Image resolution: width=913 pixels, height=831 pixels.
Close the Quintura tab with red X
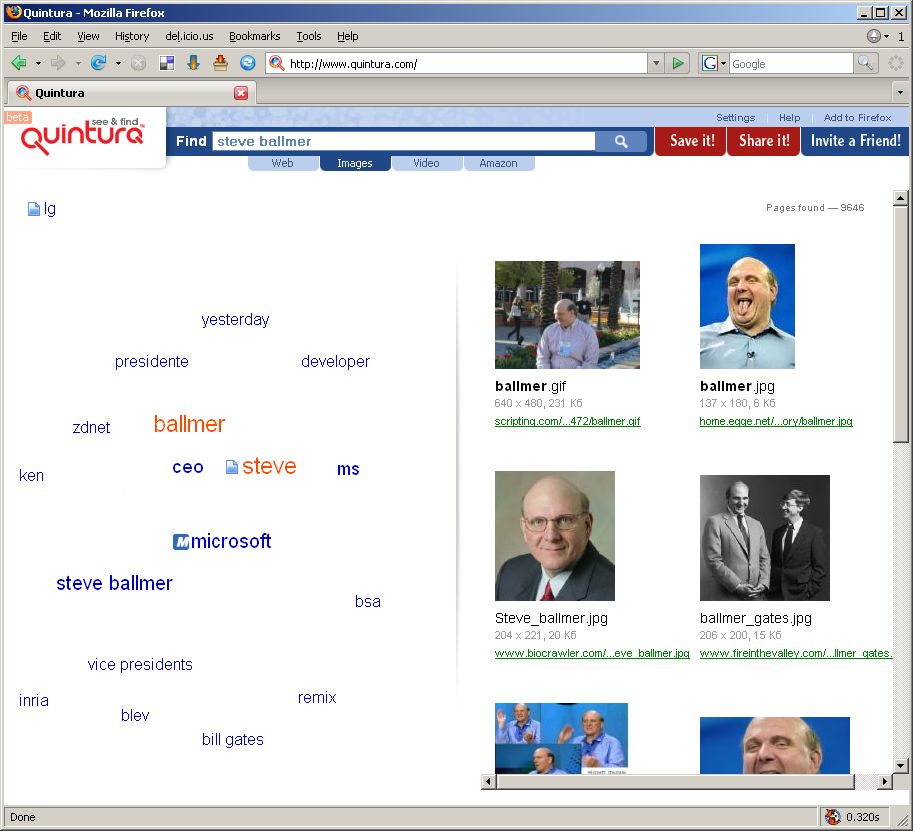tap(241, 93)
